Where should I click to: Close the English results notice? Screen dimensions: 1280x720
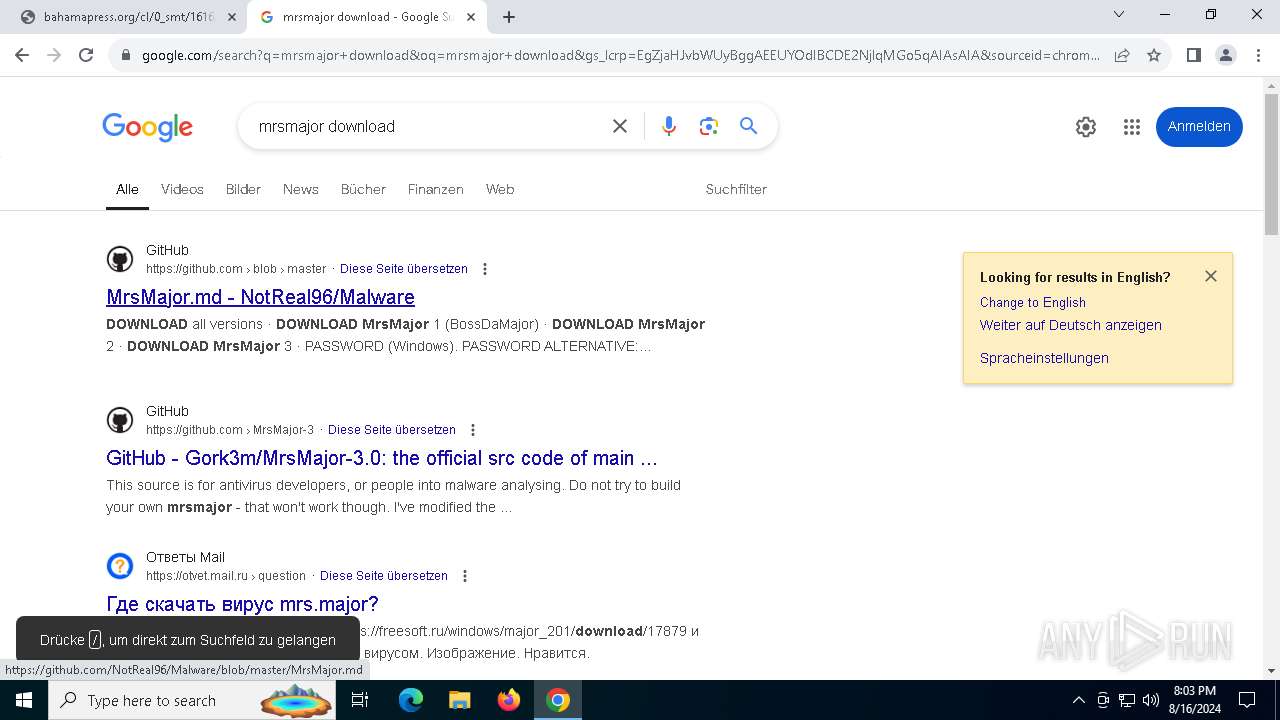(1211, 276)
